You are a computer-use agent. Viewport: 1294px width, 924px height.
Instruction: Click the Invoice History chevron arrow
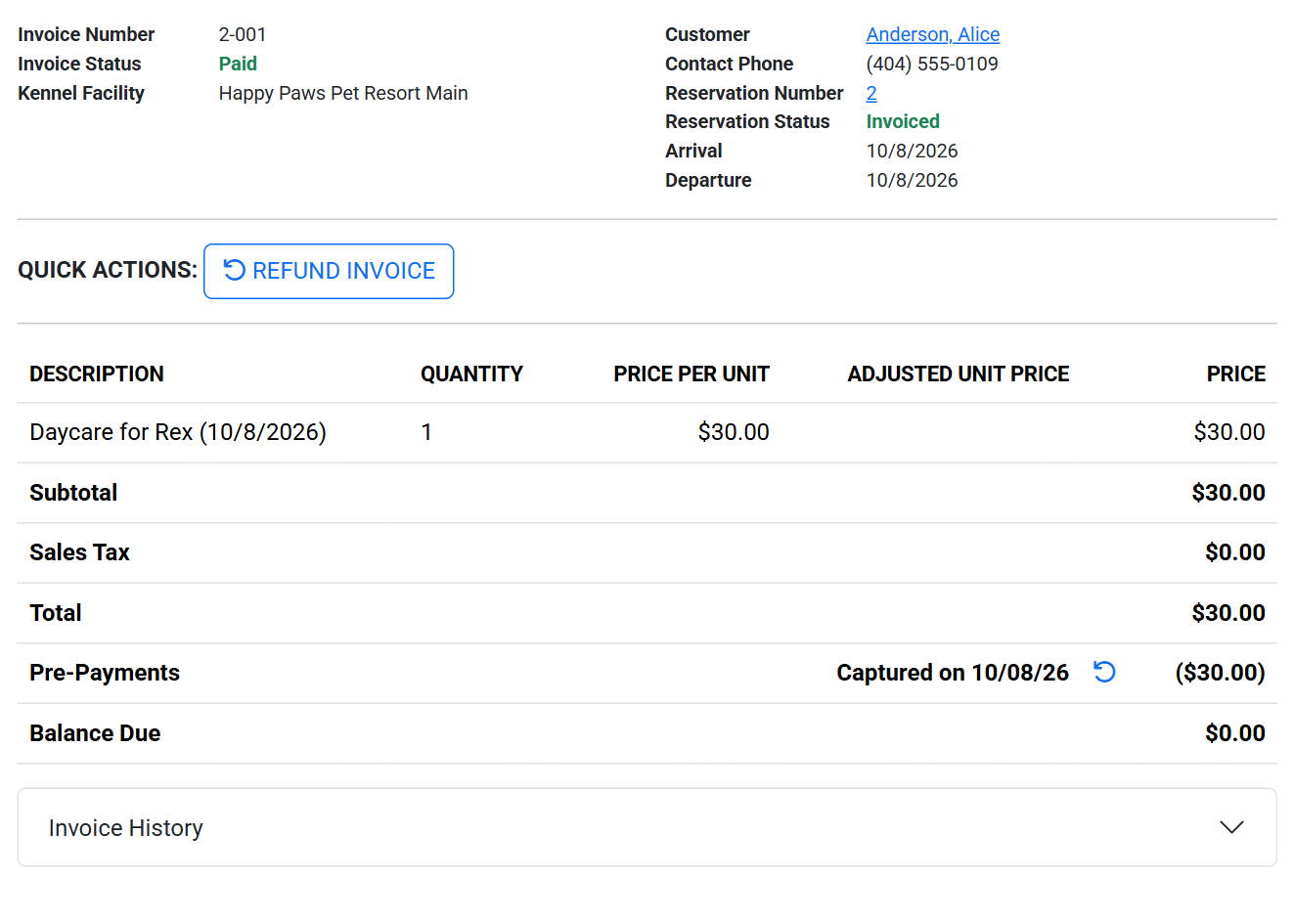click(x=1231, y=827)
